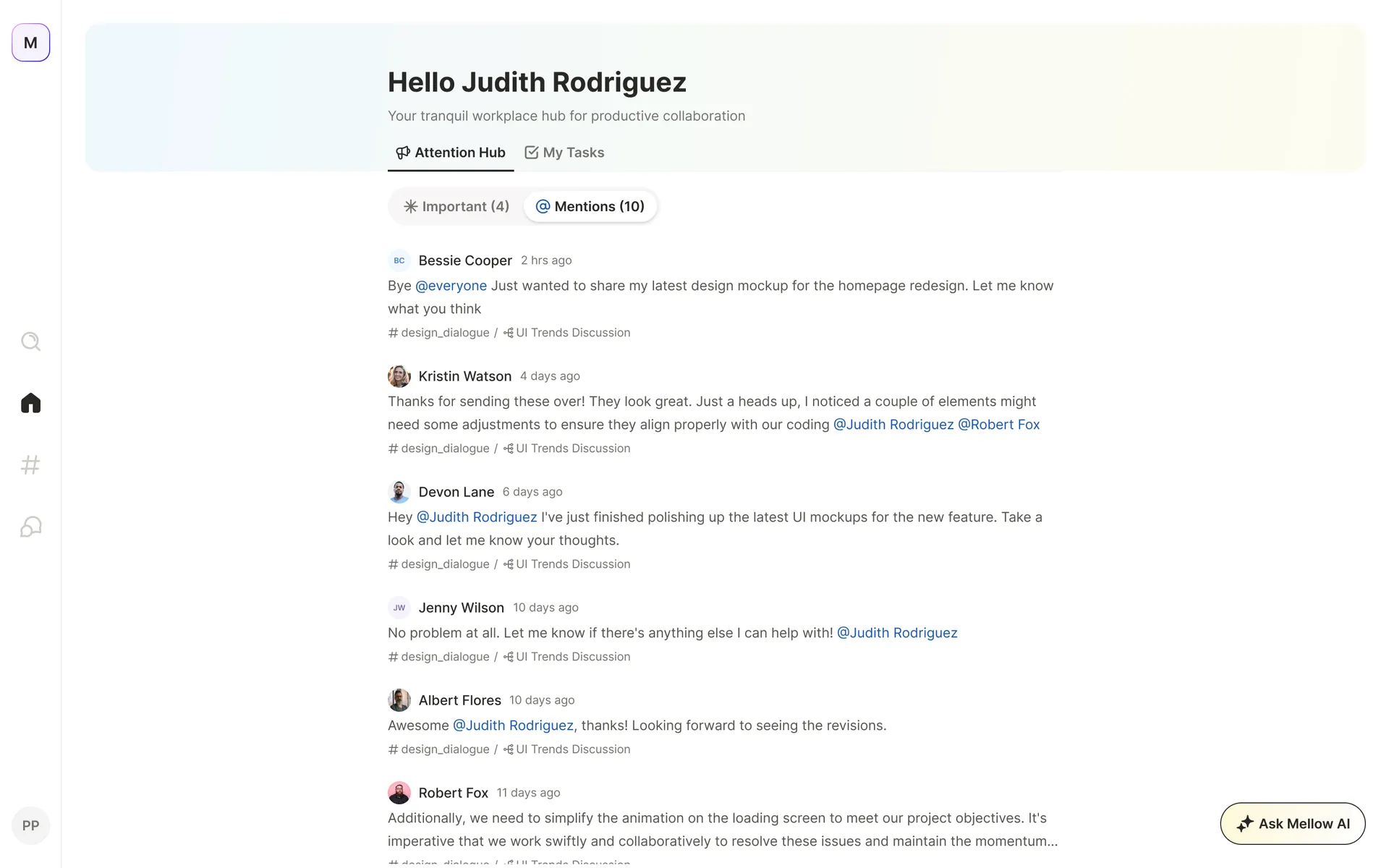This screenshot has width=1389, height=868.
Task: Open the Ask Mellow AI assistant
Action: [x=1293, y=824]
